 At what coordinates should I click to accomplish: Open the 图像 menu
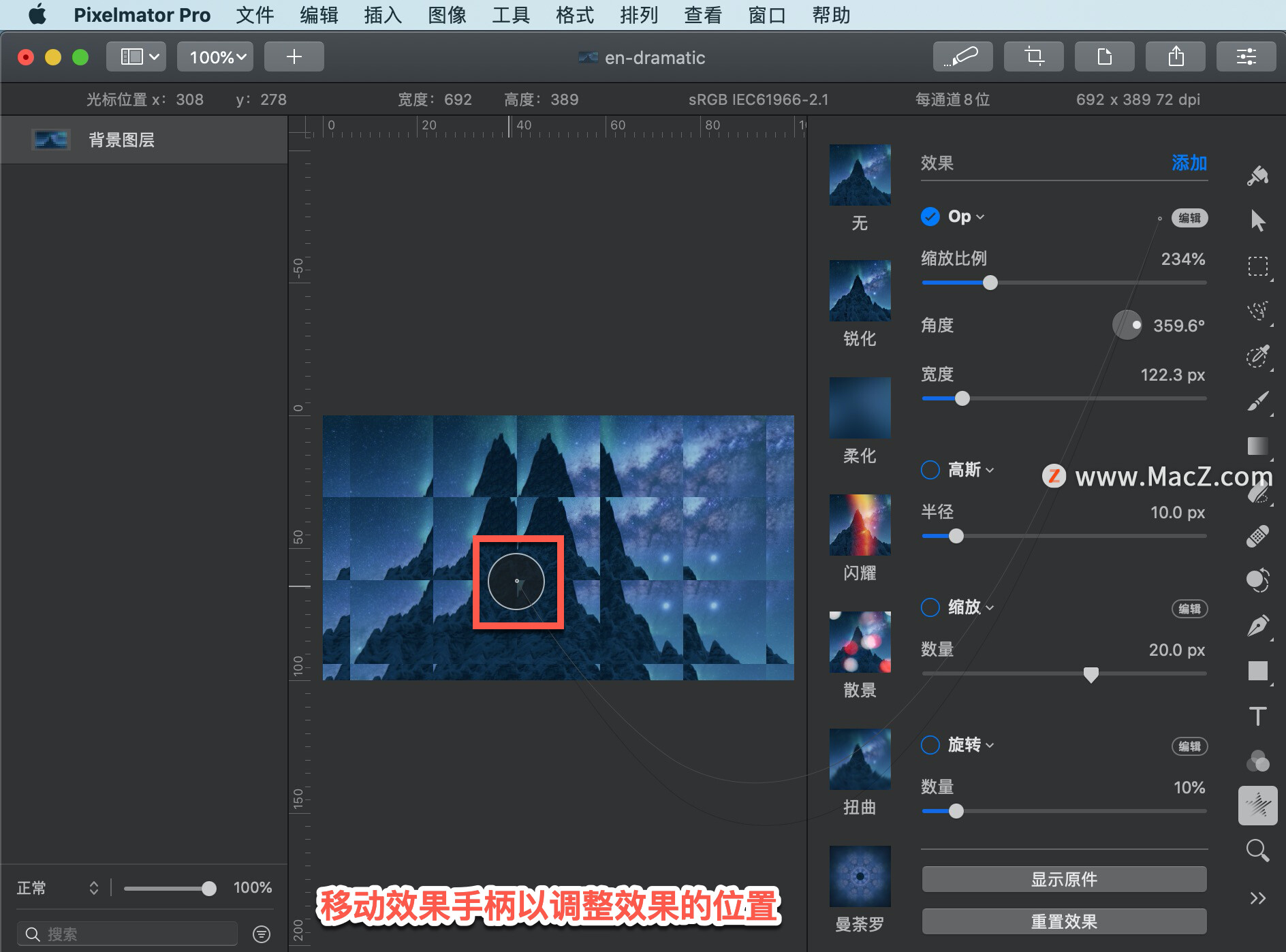[x=447, y=15]
